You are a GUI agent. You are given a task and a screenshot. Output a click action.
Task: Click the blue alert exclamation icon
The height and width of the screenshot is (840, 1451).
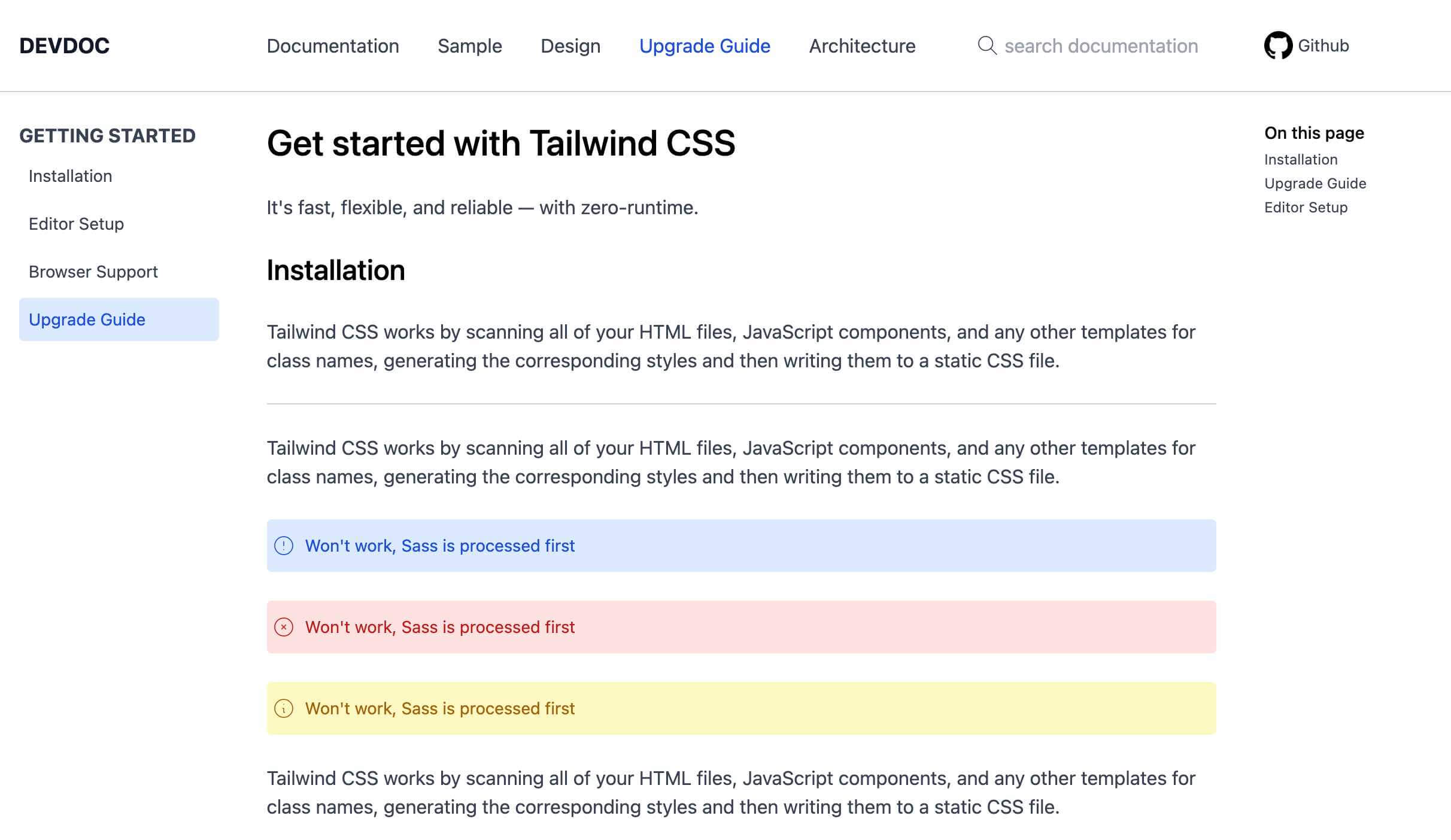(x=284, y=546)
